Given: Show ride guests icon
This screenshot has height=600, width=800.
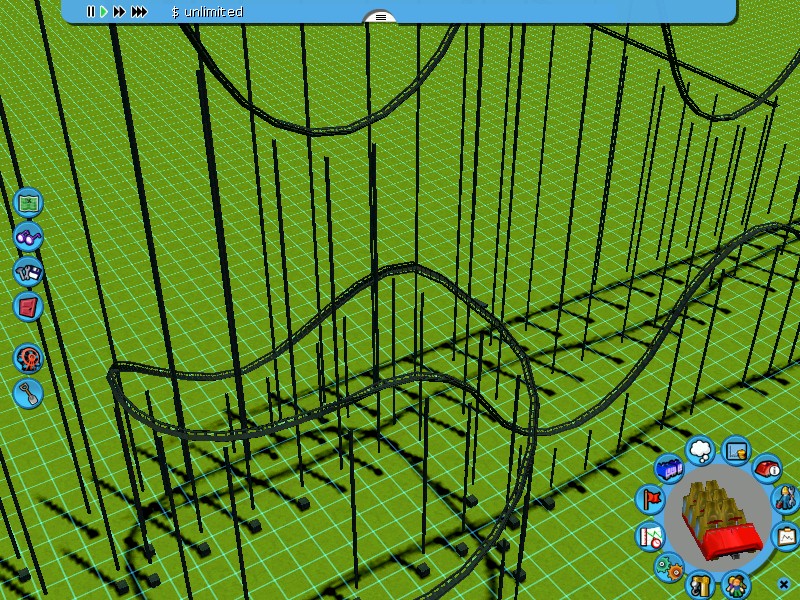Looking at the screenshot, I should pyautogui.click(x=735, y=586).
